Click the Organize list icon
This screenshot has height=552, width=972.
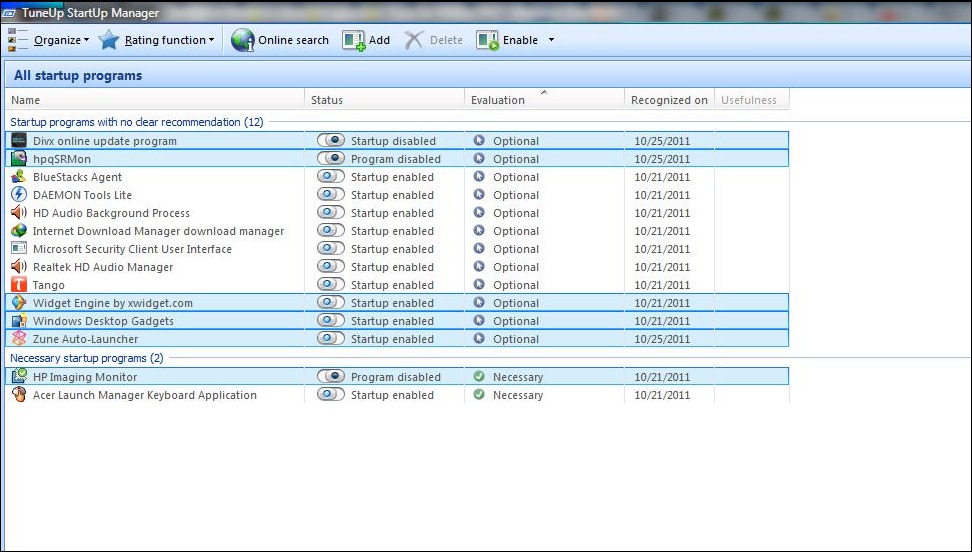pos(18,40)
